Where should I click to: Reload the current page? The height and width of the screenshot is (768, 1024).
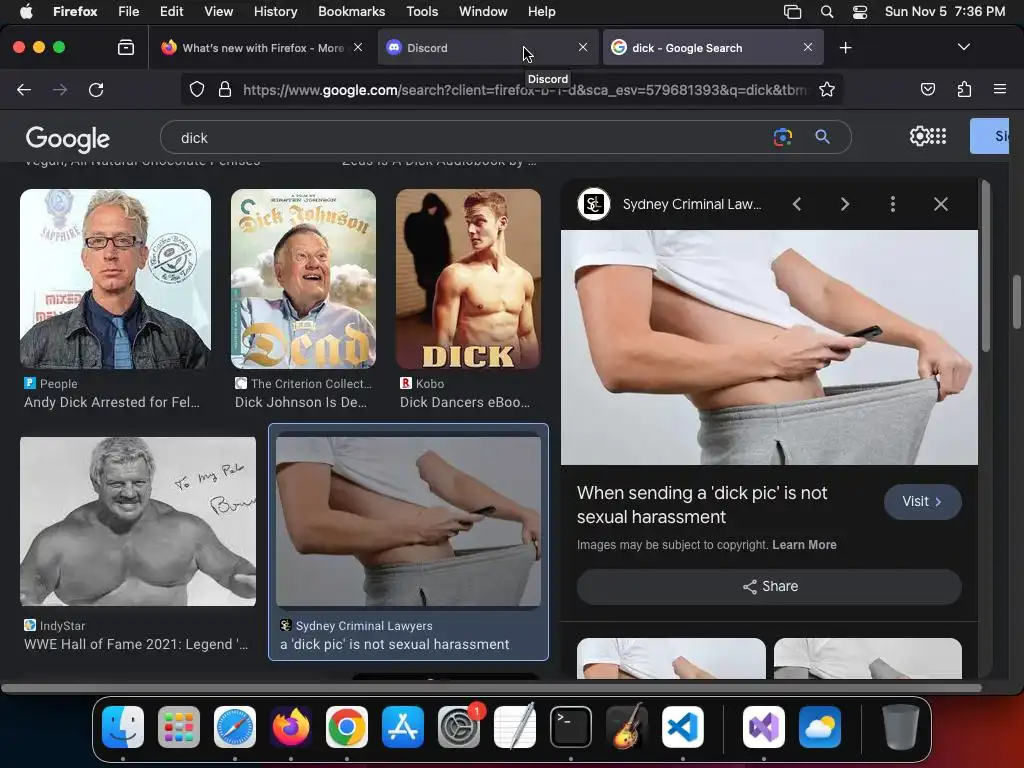[x=96, y=89]
